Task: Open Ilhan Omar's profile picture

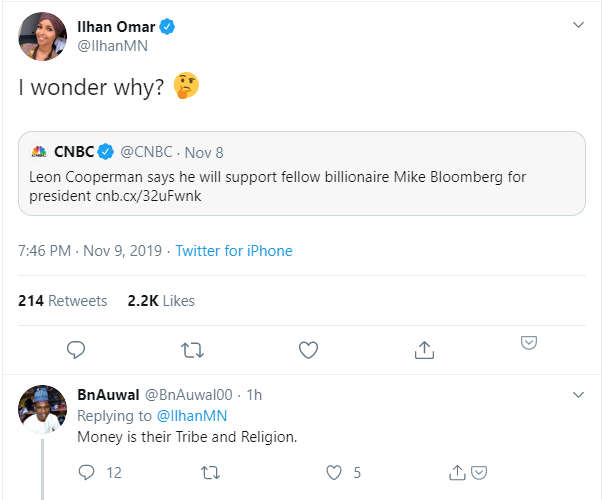Action: 40,36
